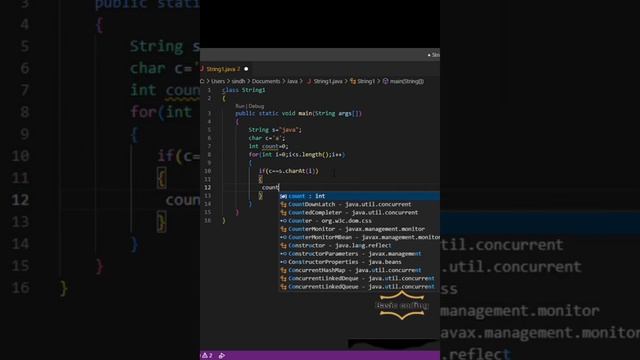Viewport: 640px width, 360px height.
Task: Choose the CountDownLatch suggestion
Action: click(360, 204)
